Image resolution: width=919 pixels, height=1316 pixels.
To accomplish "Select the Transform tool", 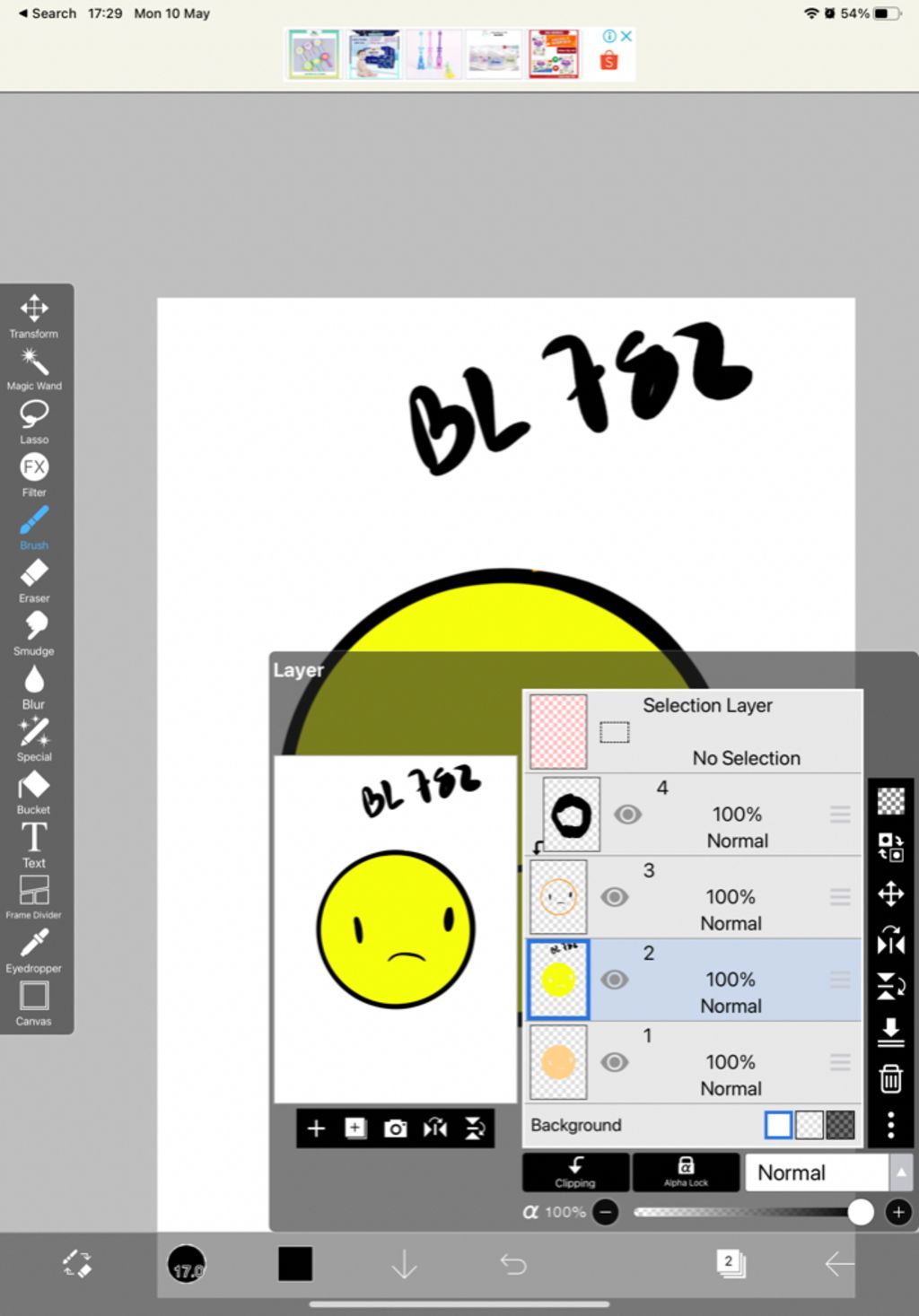I will tap(34, 316).
